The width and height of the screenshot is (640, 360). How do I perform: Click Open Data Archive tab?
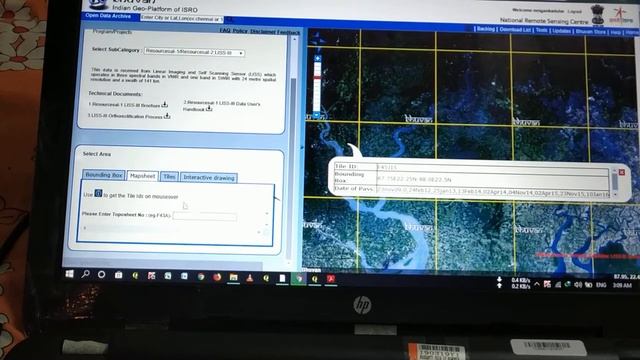[108, 16]
